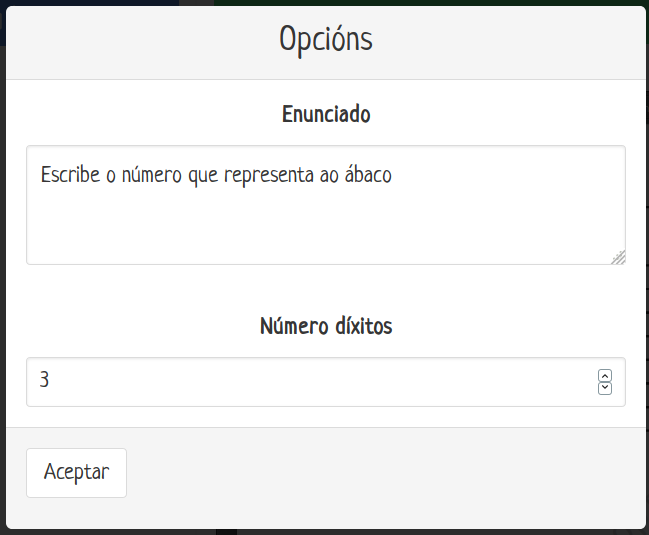This screenshot has width=649, height=535.
Task: Click the text area resize handle
Action: point(618,257)
